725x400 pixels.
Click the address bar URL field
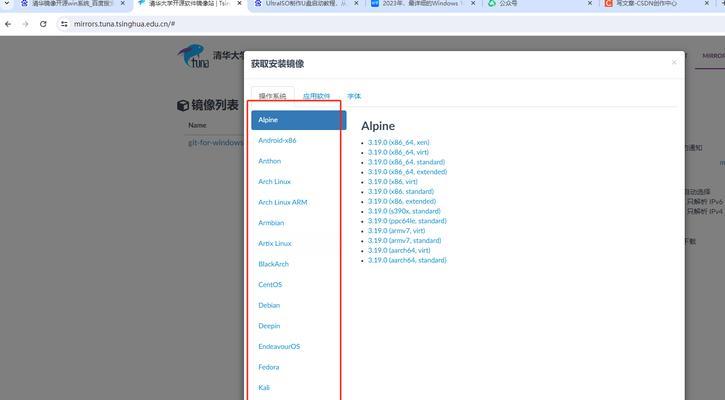tap(124, 24)
